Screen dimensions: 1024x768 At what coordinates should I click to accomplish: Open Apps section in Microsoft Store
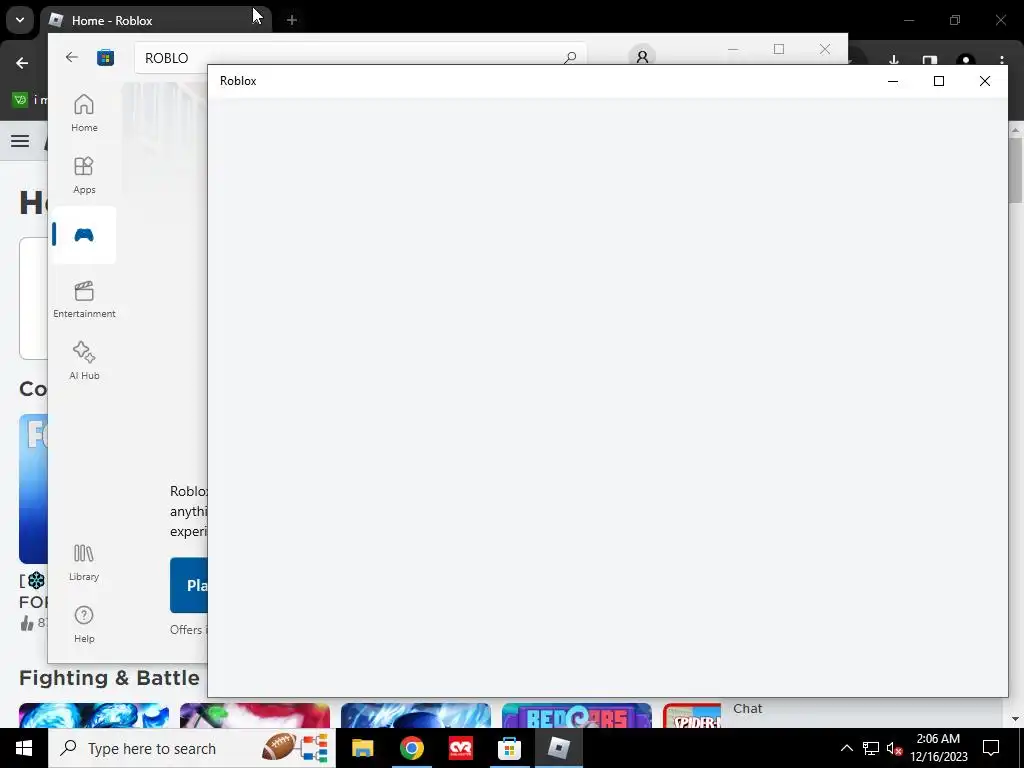[x=84, y=175]
